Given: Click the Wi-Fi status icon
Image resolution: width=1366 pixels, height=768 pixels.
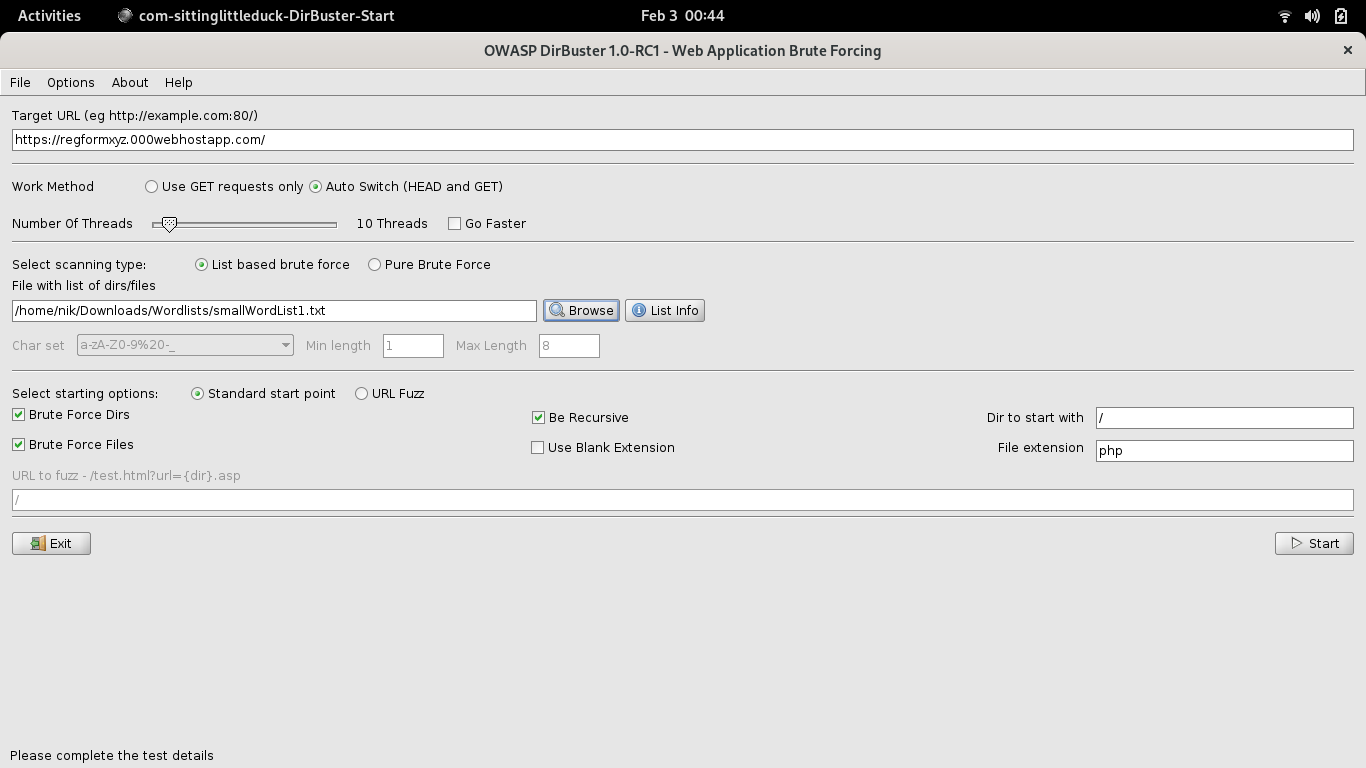Looking at the screenshot, I should (1285, 16).
